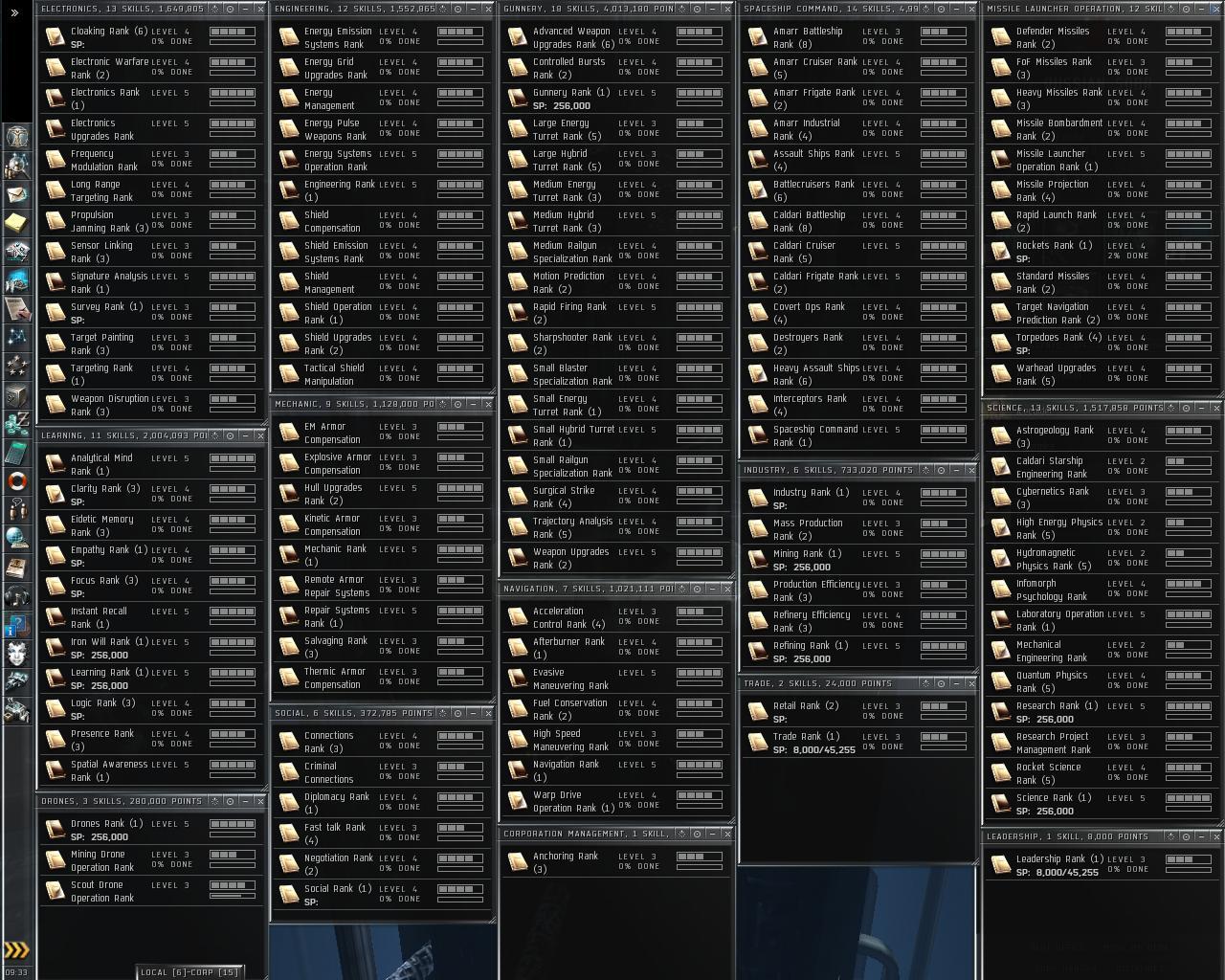Click the Gunnery Rank (1) skill book icon
This screenshot has width=1225, height=980.
[518, 99]
